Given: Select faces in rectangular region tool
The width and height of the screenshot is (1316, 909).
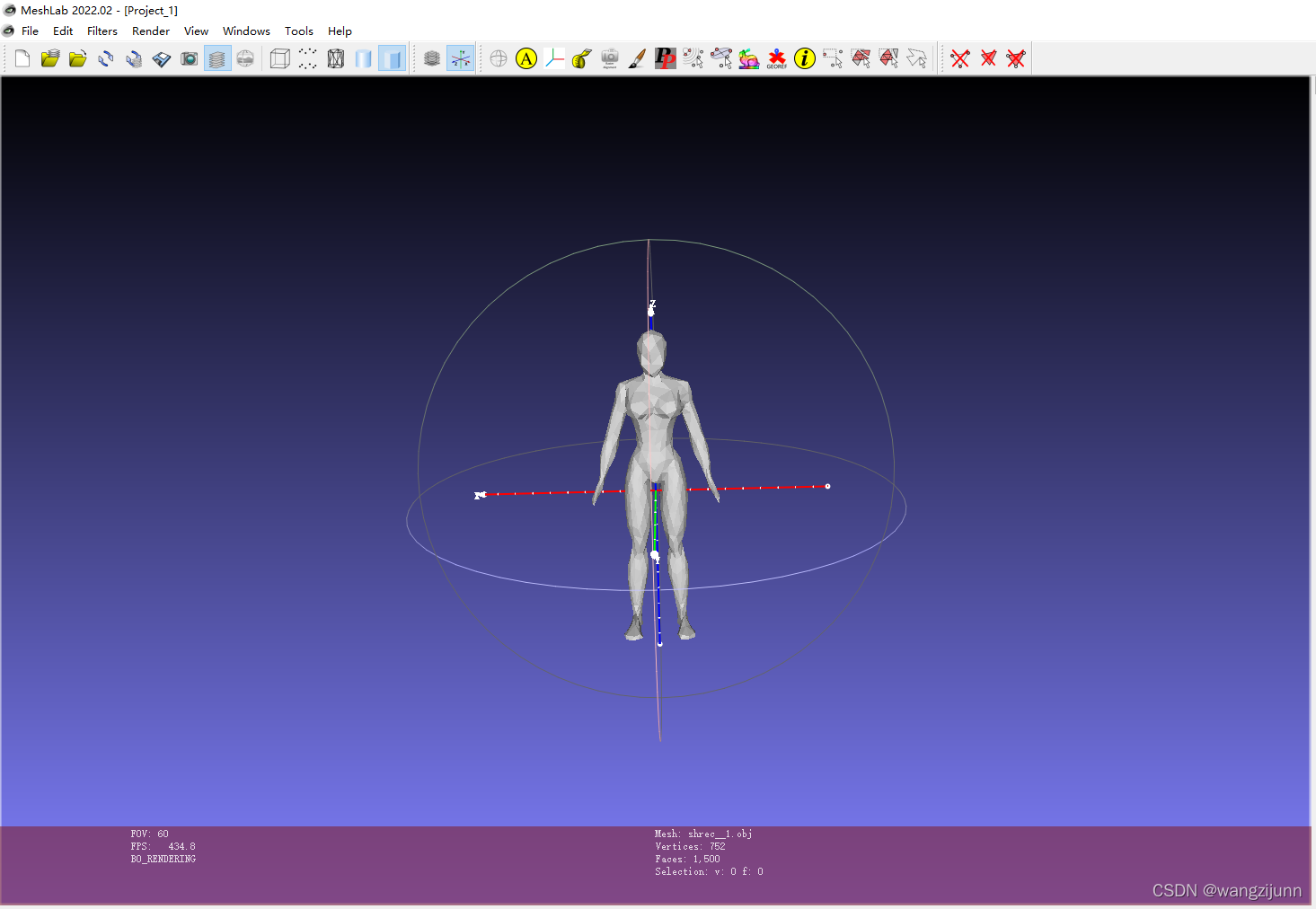Looking at the screenshot, I should (x=861, y=59).
